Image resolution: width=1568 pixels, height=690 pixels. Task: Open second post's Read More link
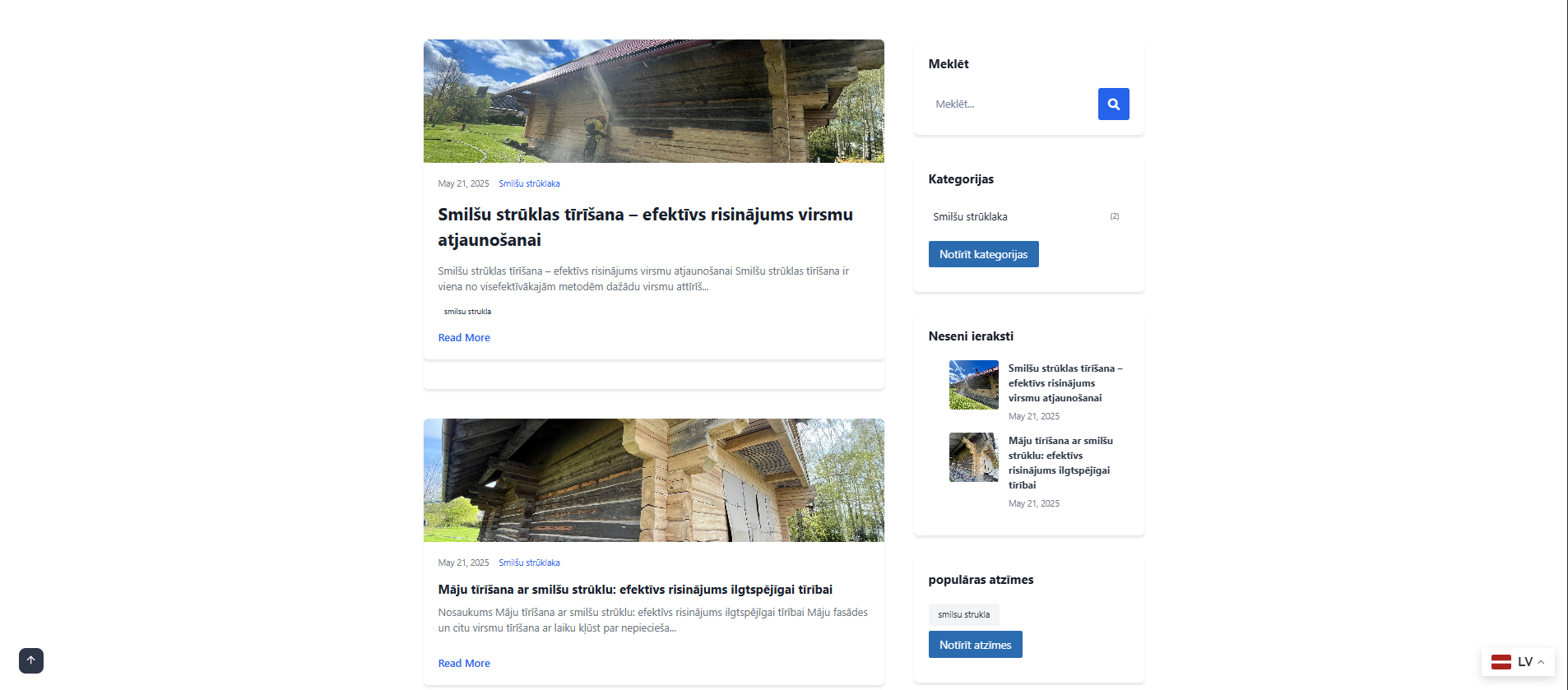point(464,664)
